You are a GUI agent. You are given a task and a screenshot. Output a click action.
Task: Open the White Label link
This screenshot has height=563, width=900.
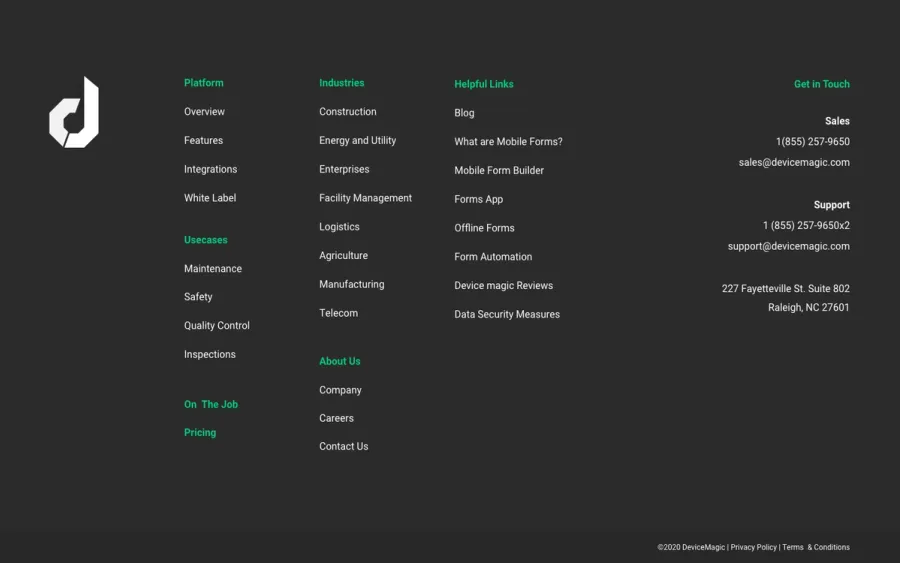click(x=210, y=198)
